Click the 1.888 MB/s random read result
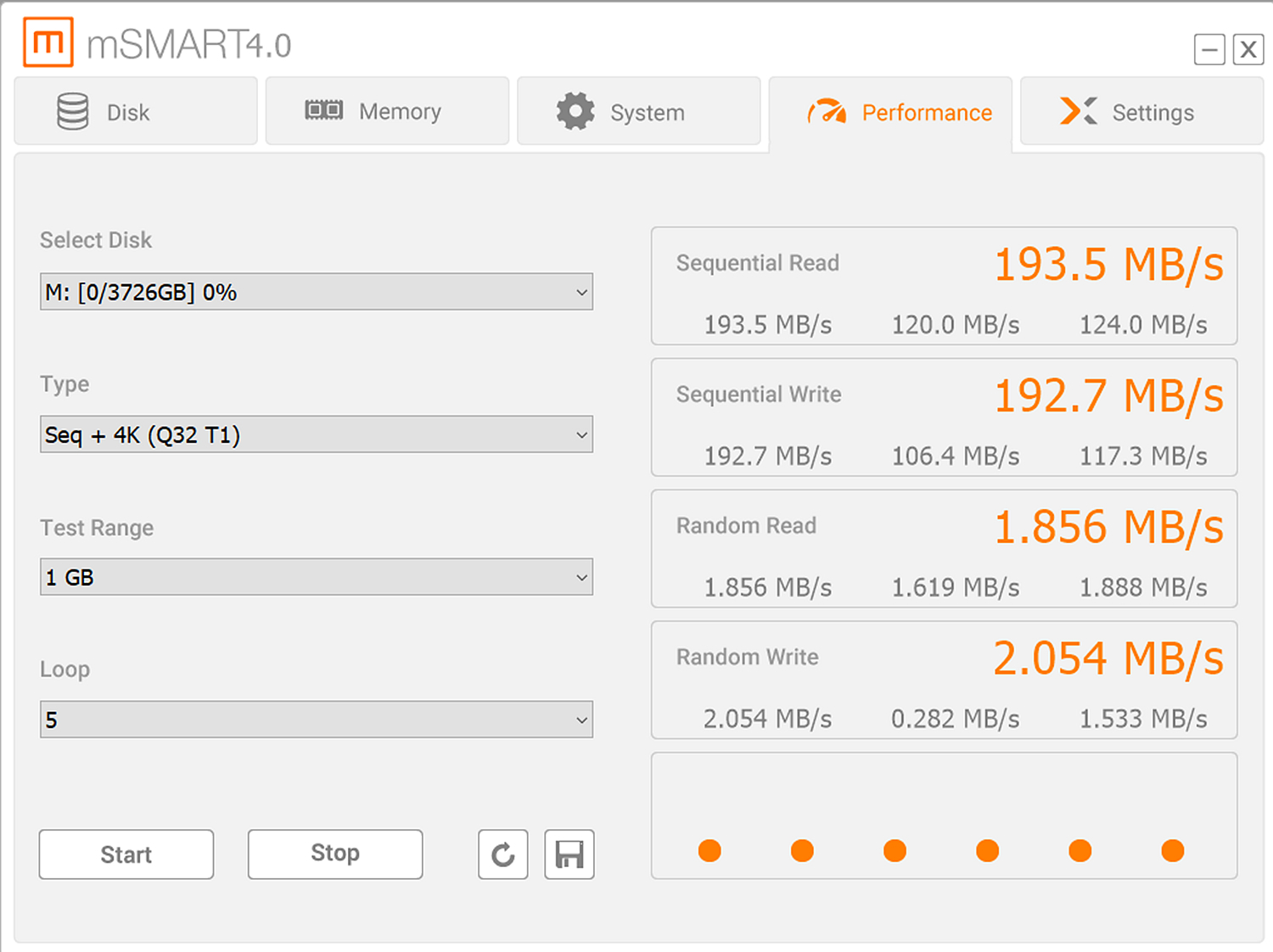This screenshot has width=1273, height=952. coord(1143,588)
